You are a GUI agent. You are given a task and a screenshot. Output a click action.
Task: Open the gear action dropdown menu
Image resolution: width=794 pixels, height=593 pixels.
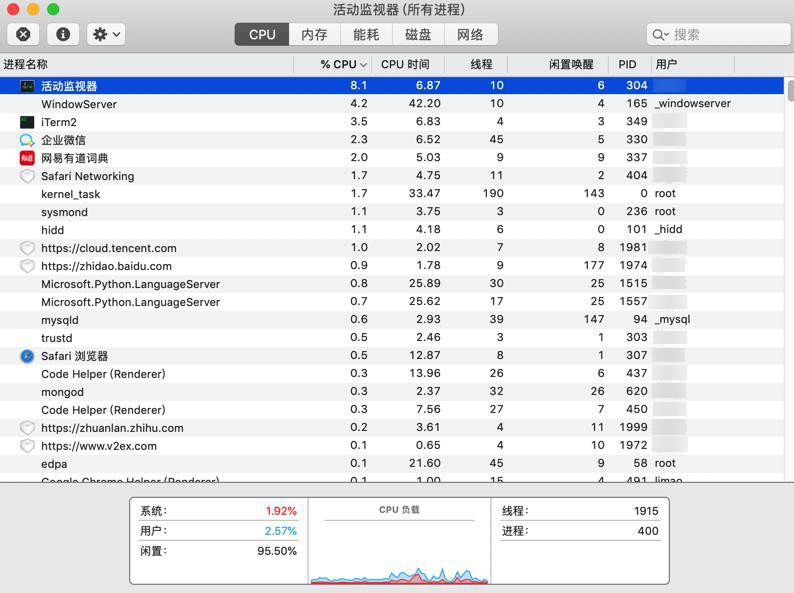[106, 34]
